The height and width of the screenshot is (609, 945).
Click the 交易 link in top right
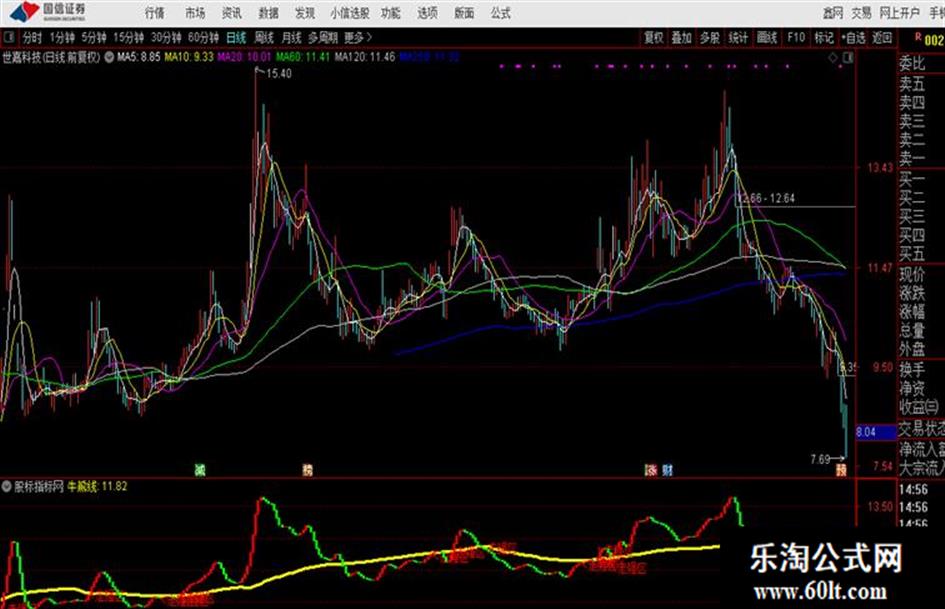(862, 13)
